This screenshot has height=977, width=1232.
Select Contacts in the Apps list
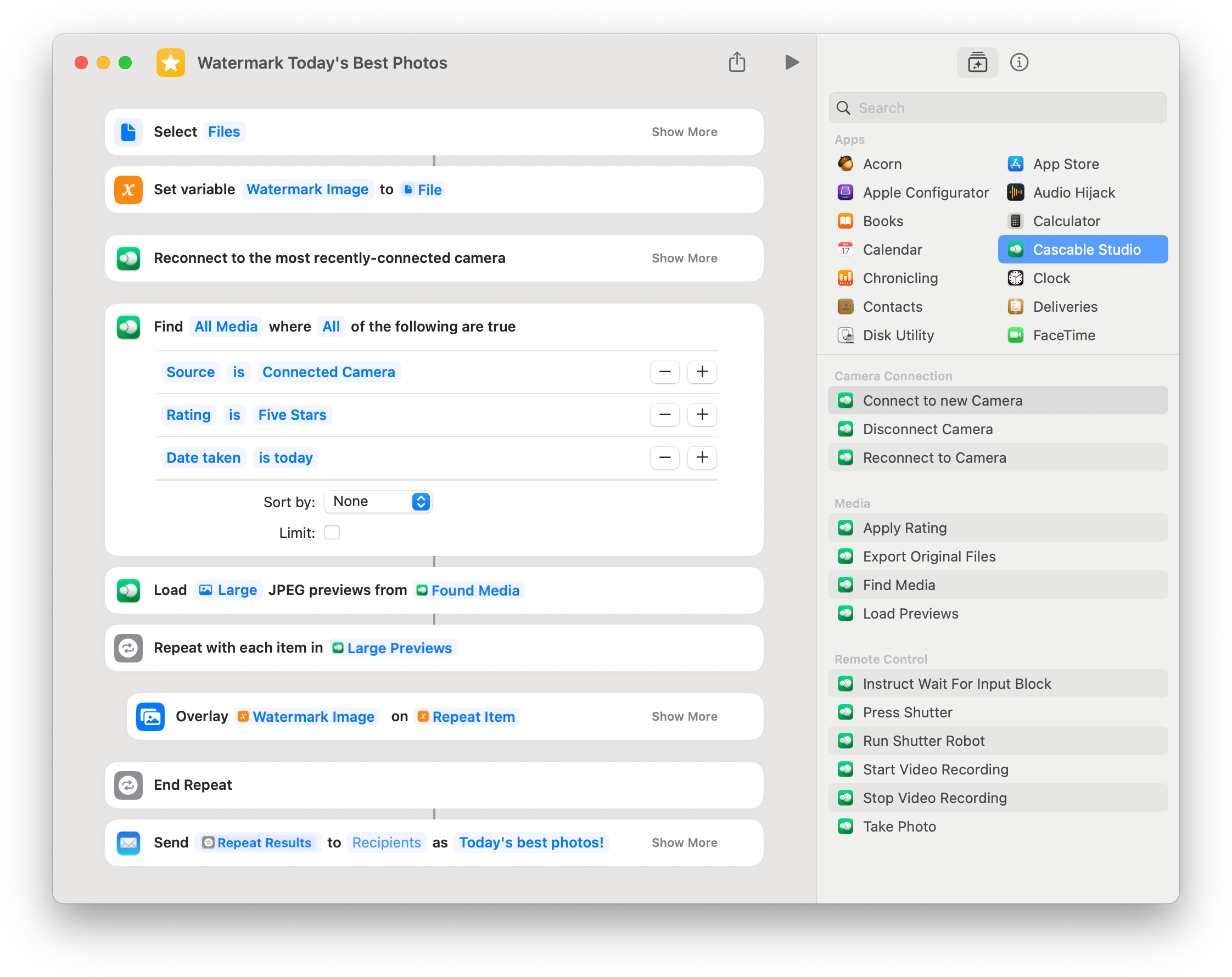(912, 307)
